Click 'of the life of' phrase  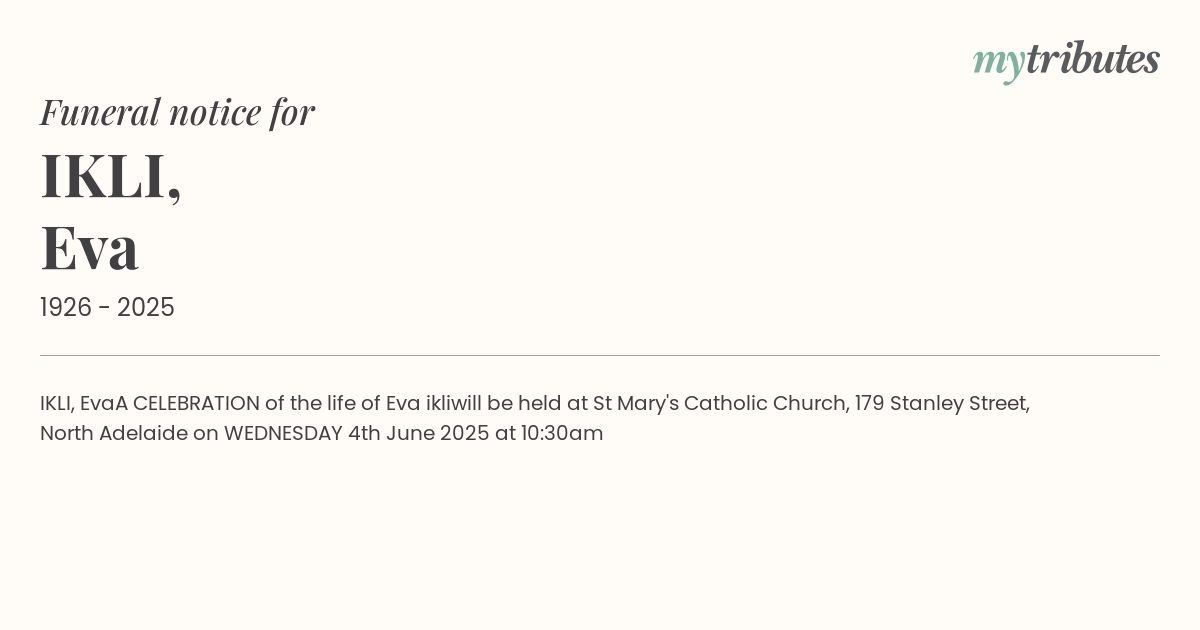pyautogui.click(x=323, y=403)
